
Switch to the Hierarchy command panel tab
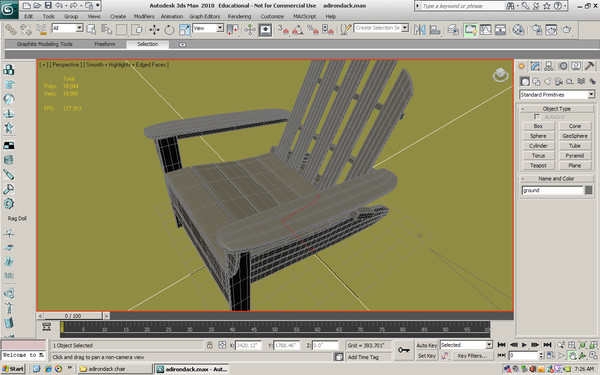coord(549,66)
